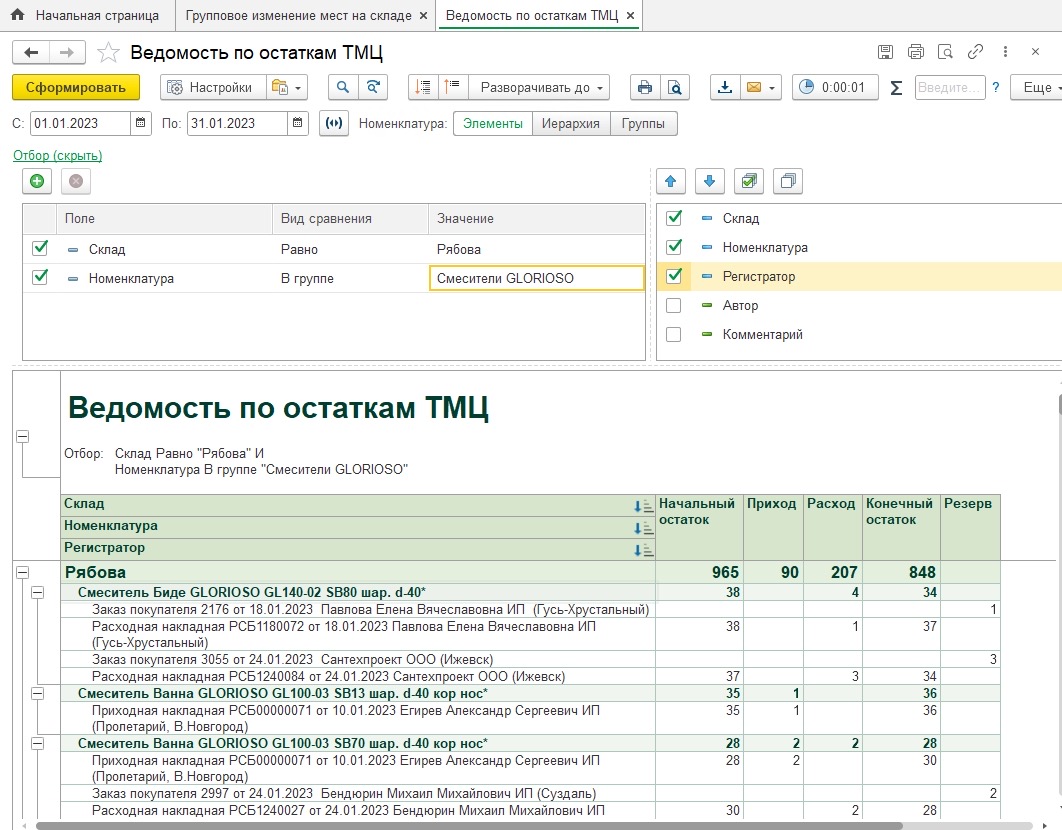Click the sigma sum icon
Viewport: 1062px width, 830px height.
click(x=896, y=88)
